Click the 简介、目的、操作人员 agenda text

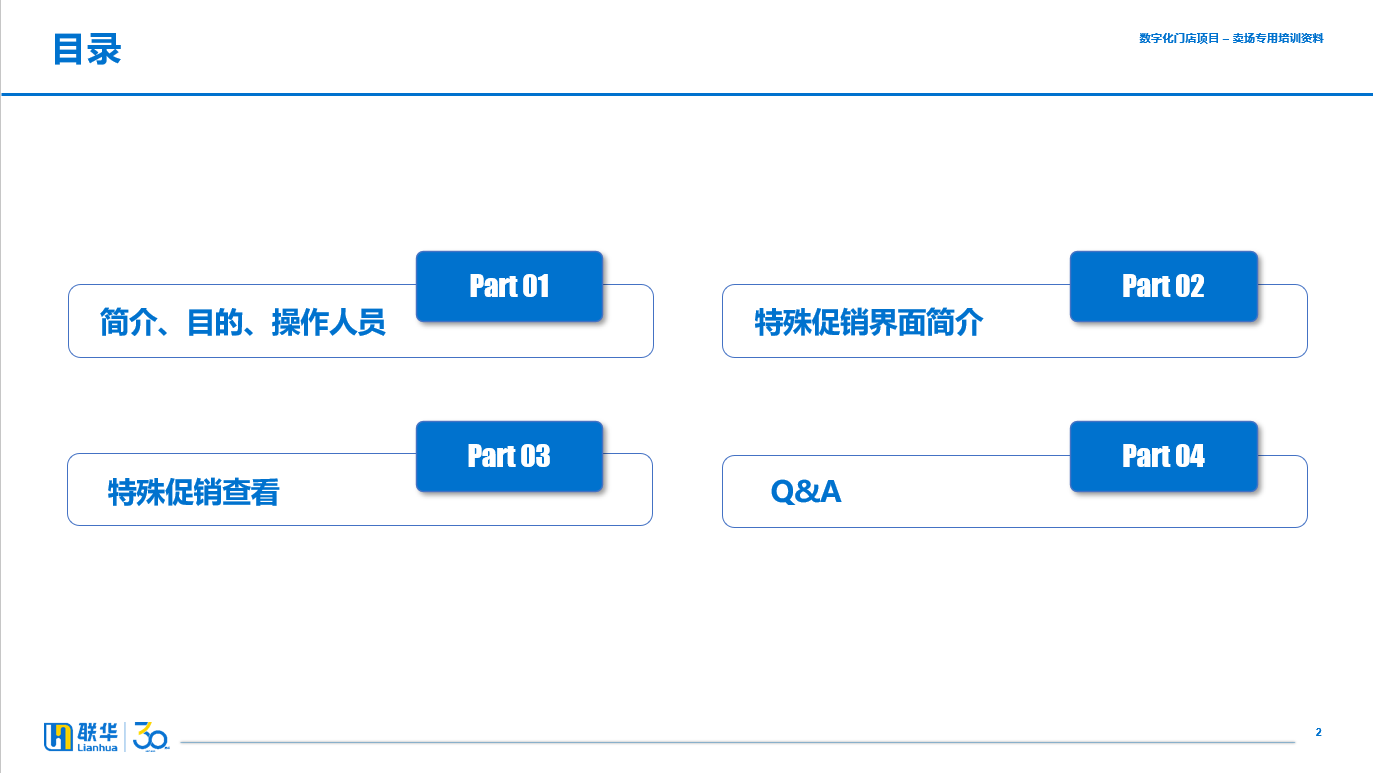pyautogui.click(x=243, y=323)
